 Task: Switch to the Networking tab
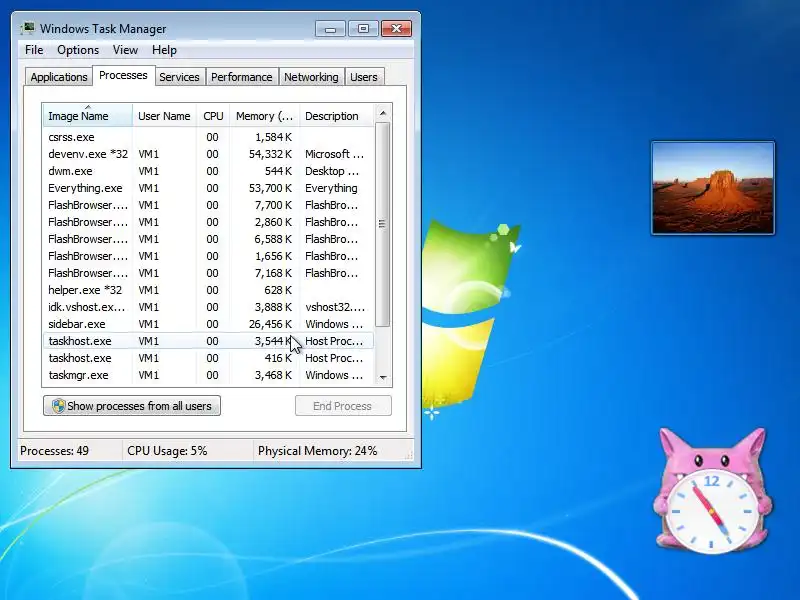point(311,77)
